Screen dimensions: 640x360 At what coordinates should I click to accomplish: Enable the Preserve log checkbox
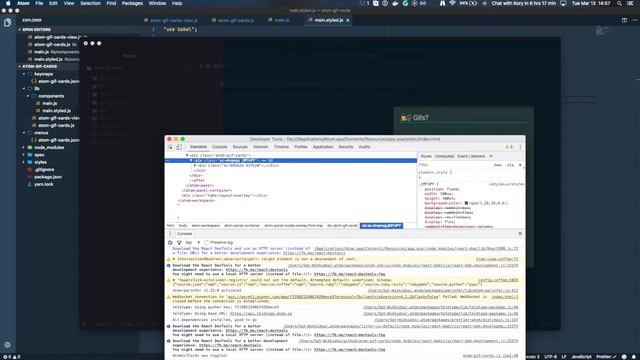click(207, 242)
